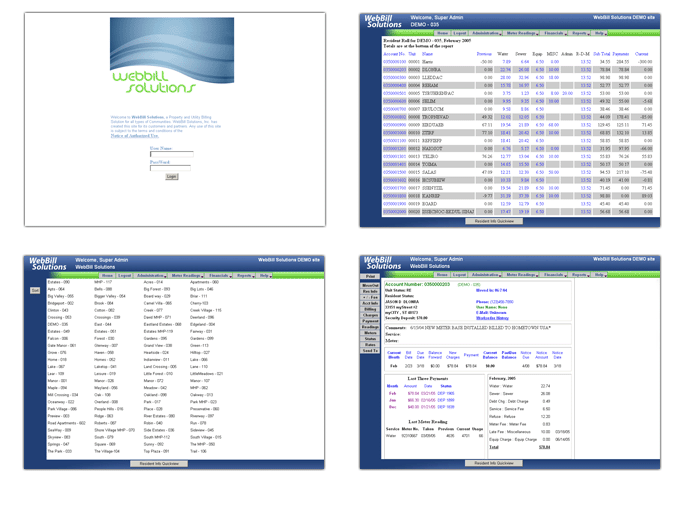This screenshot has height=520, width=680.
Task: Sort resident roll by the Previous column header
Action: (484, 54)
